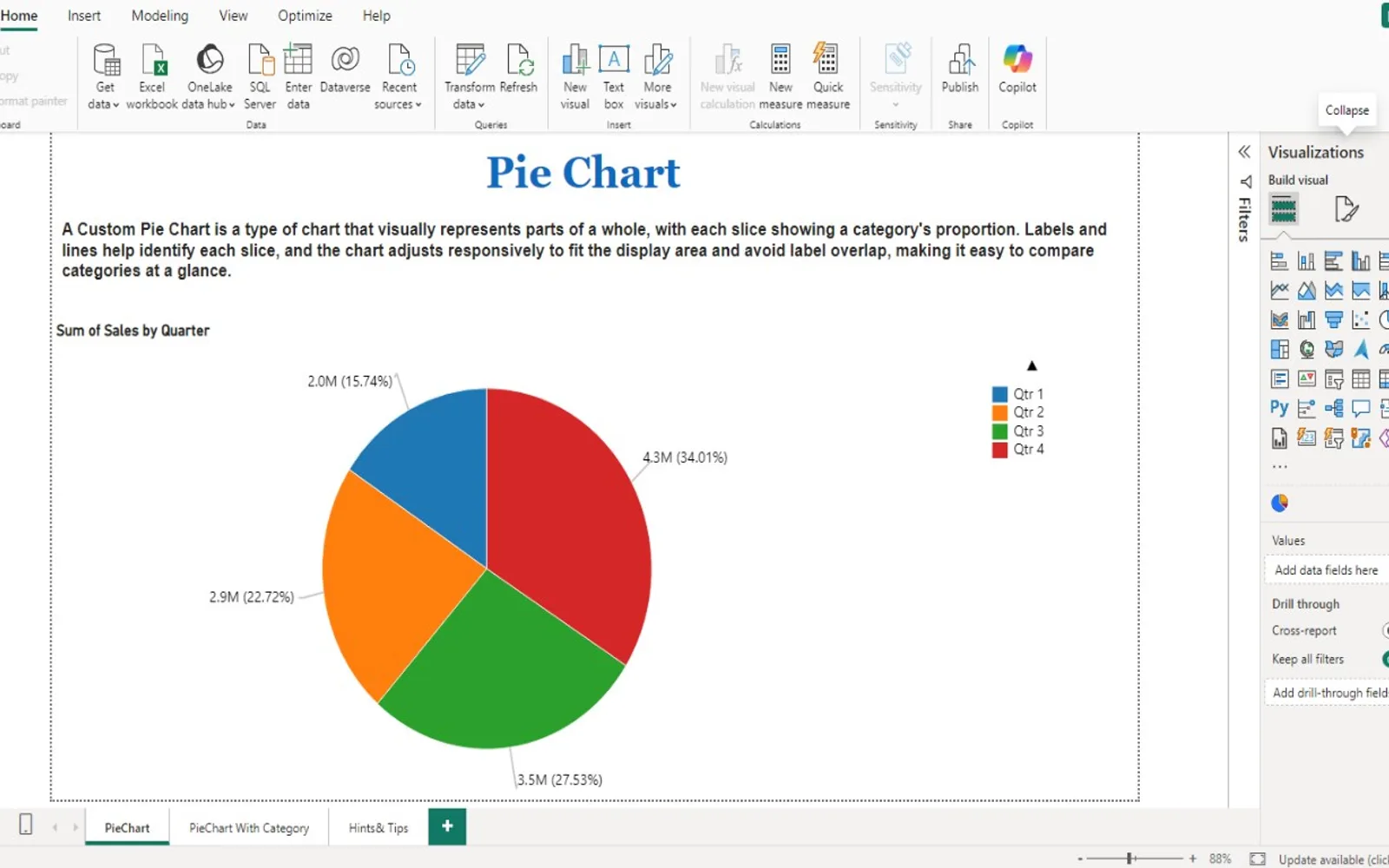1389x868 pixels.
Task: Publish the report
Action: (x=960, y=69)
